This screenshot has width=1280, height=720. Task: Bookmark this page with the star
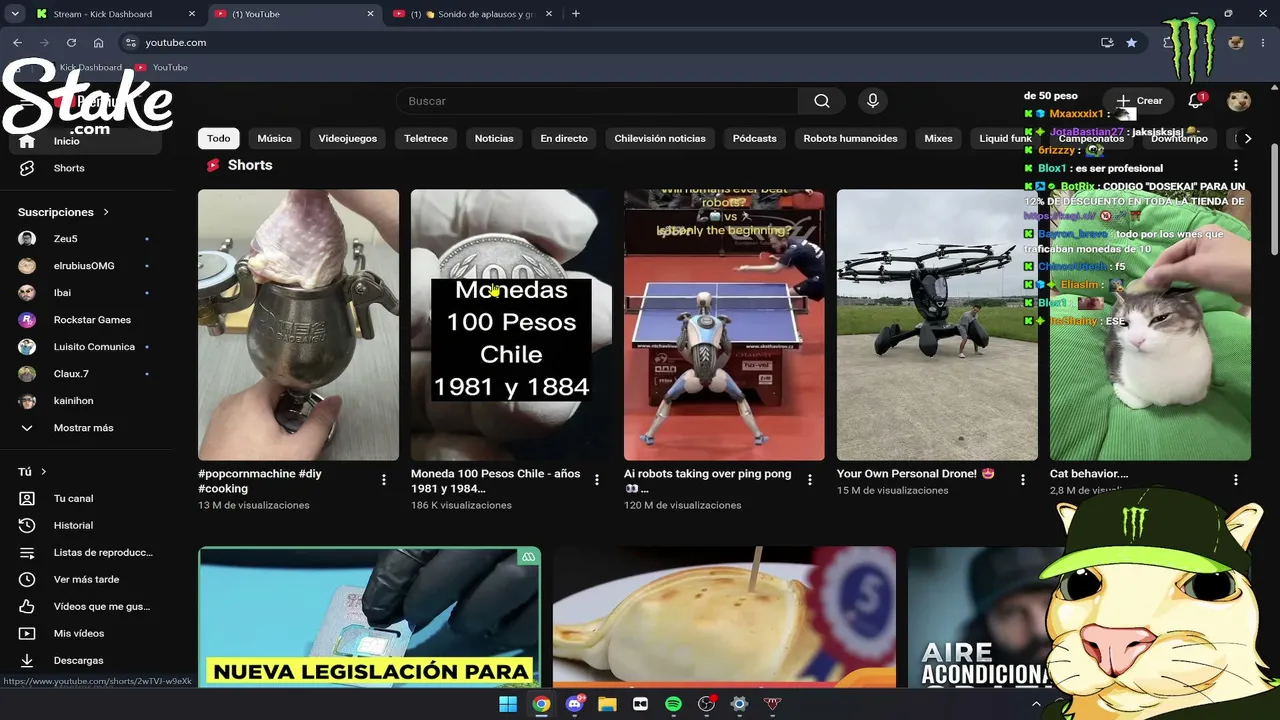tap(1131, 43)
